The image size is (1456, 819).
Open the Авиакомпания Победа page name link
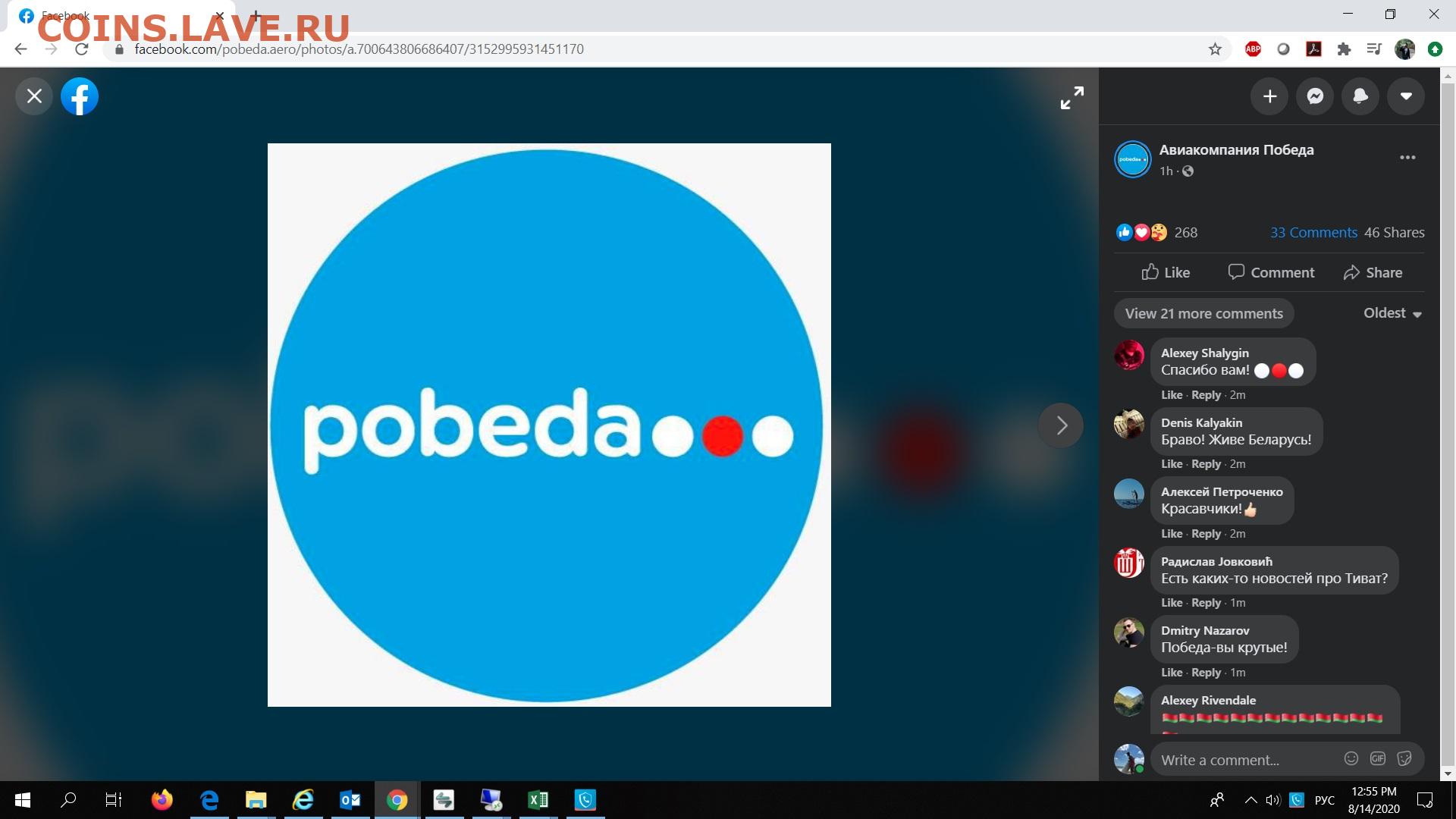(1236, 150)
